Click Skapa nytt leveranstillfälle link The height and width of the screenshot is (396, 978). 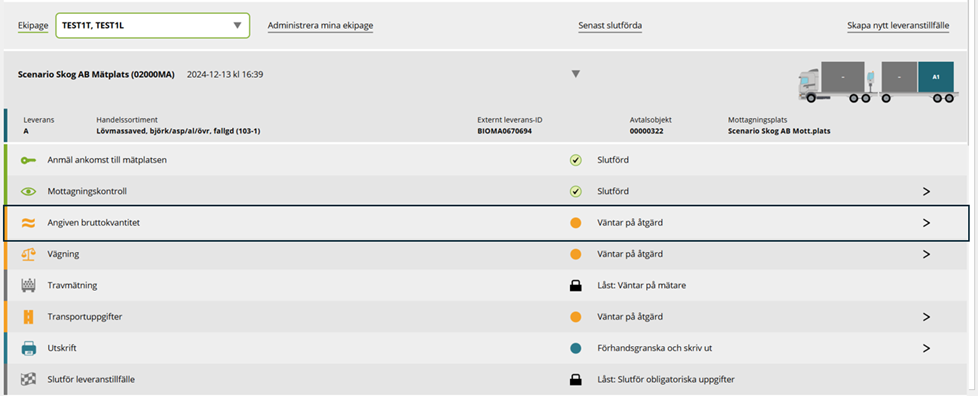click(x=898, y=26)
